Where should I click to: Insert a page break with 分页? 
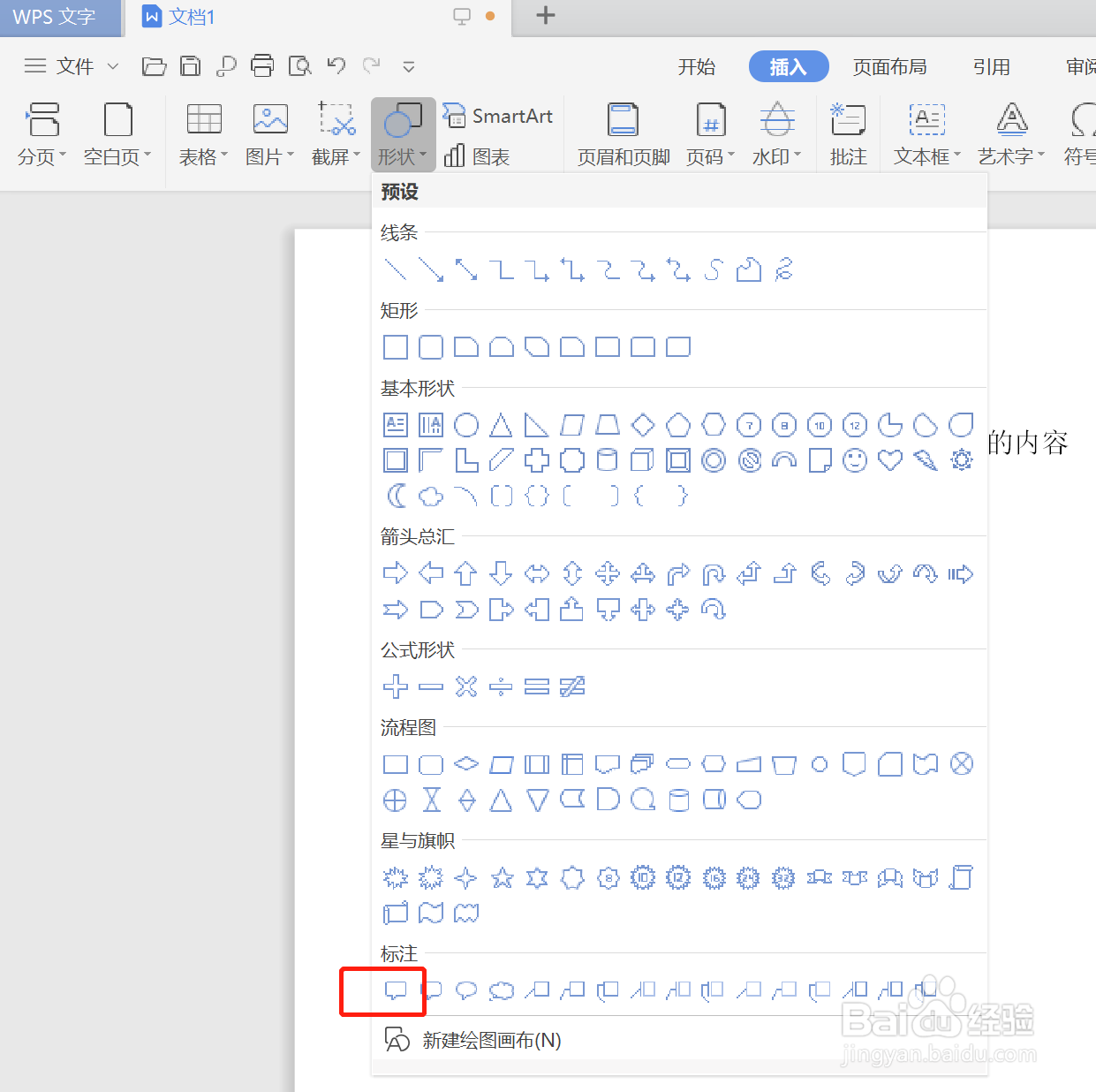point(41,133)
